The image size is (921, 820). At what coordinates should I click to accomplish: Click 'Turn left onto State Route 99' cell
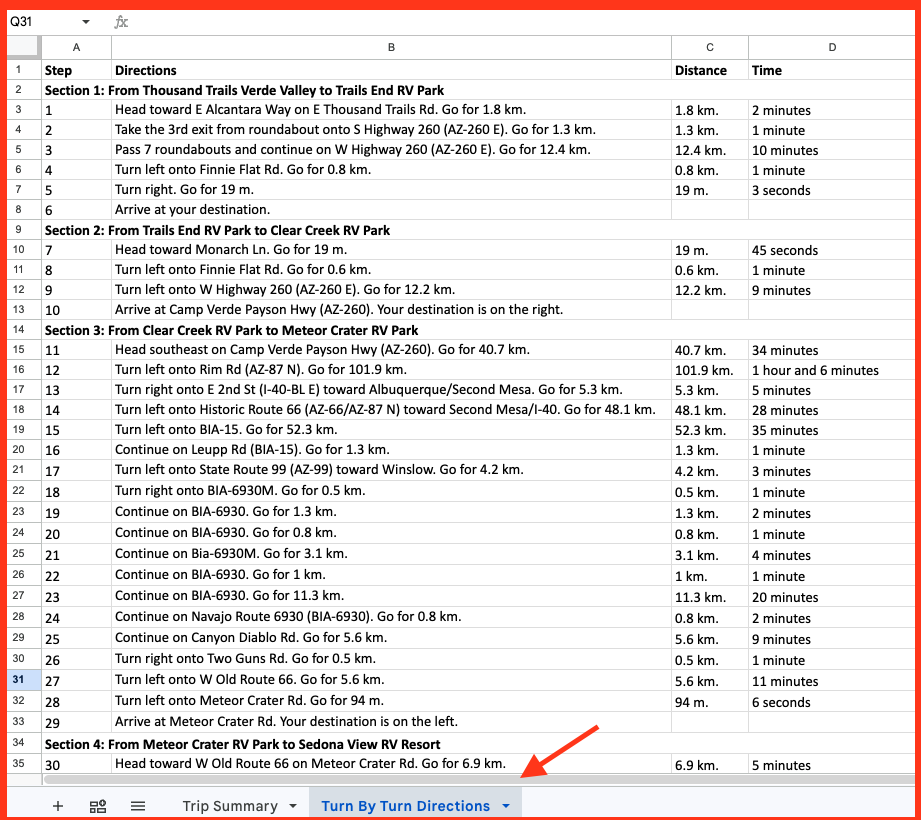(391, 470)
